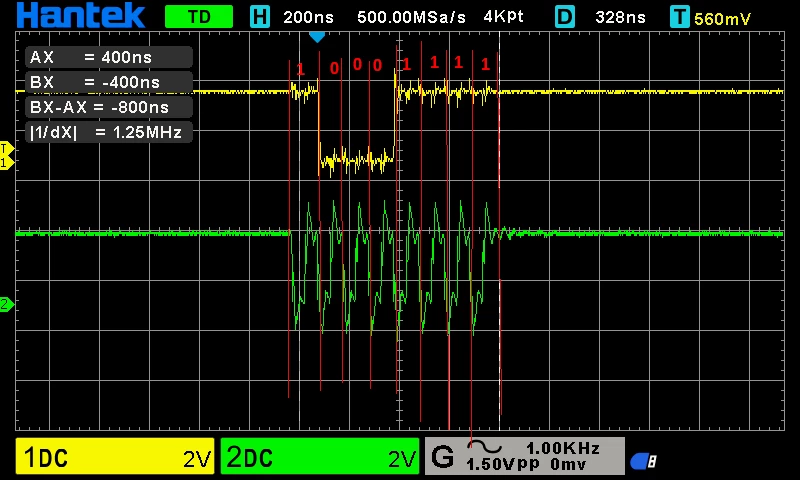Click the 1.50Vpp generator amplitude
This screenshot has width=800, height=480.
503,464
